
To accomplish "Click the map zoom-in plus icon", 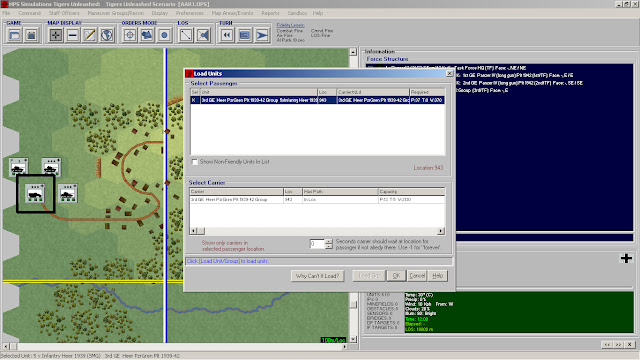I will [x=56, y=35].
